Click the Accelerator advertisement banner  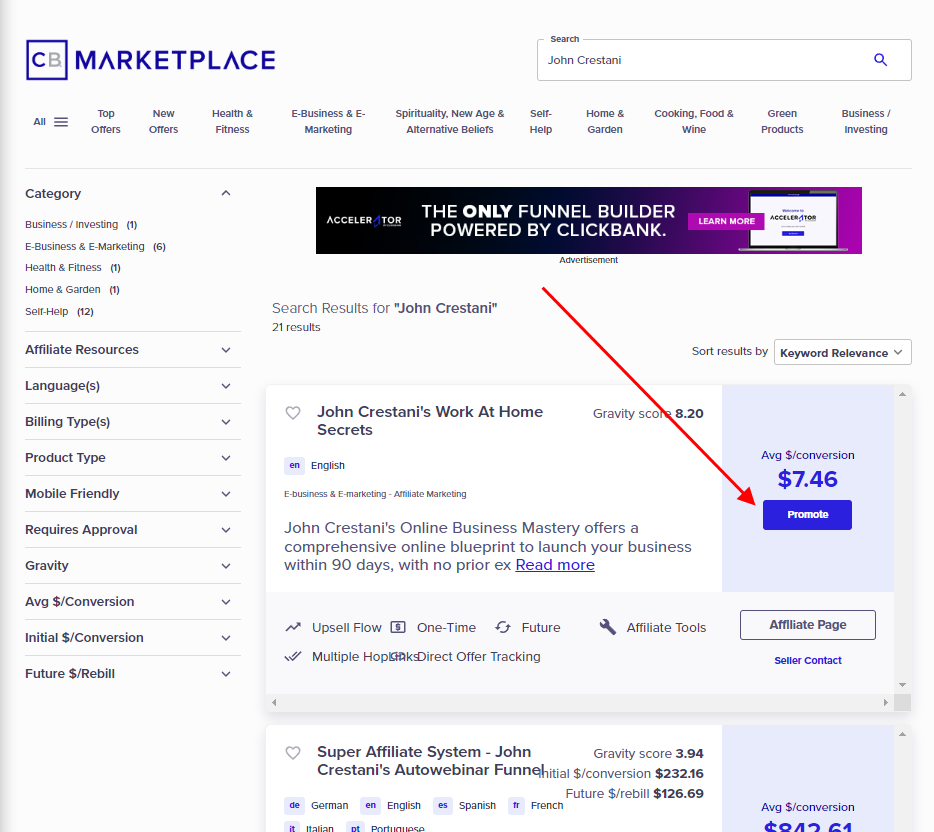coord(589,220)
